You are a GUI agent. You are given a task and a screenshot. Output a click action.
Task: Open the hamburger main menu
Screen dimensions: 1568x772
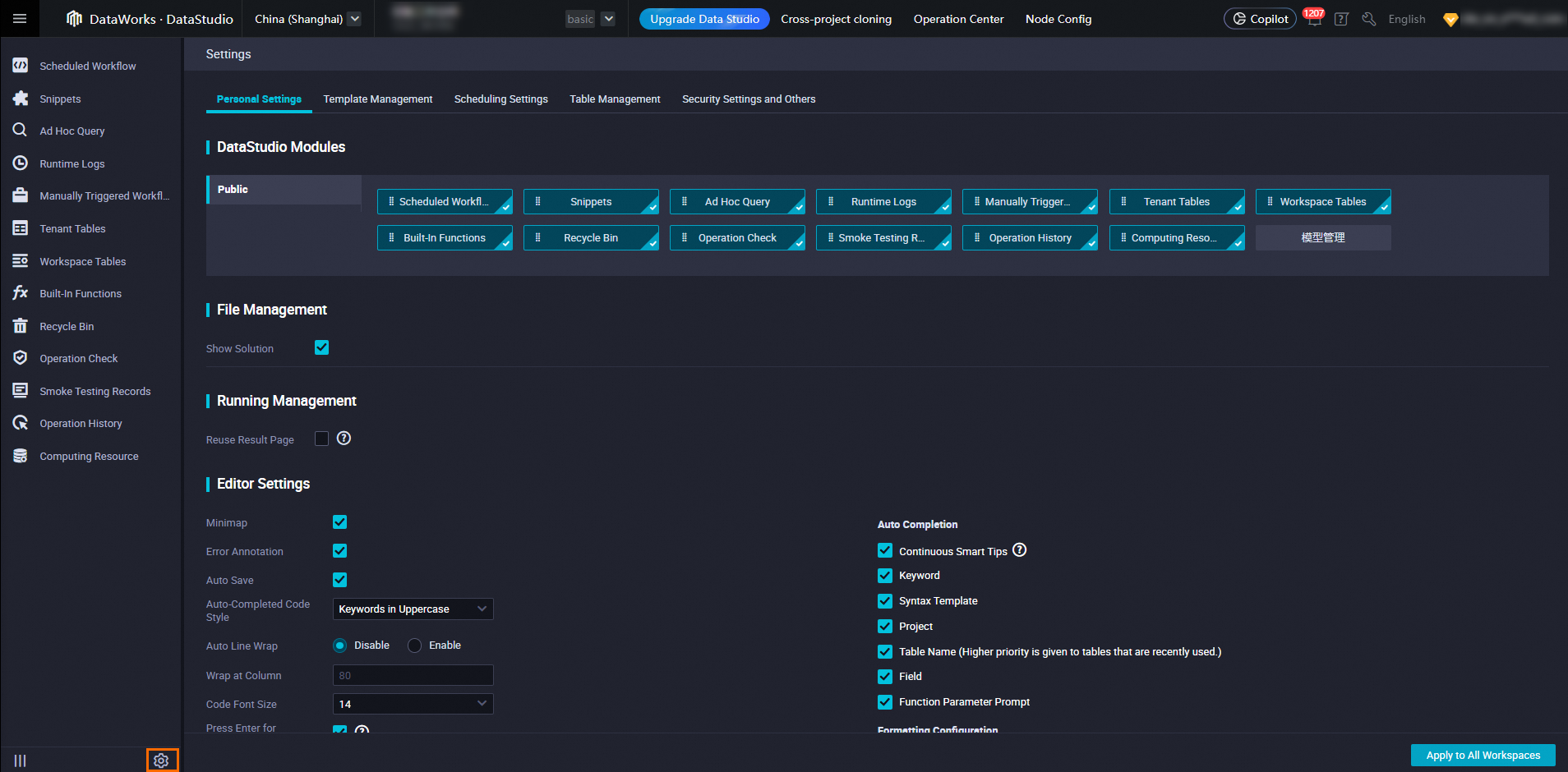click(20, 18)
